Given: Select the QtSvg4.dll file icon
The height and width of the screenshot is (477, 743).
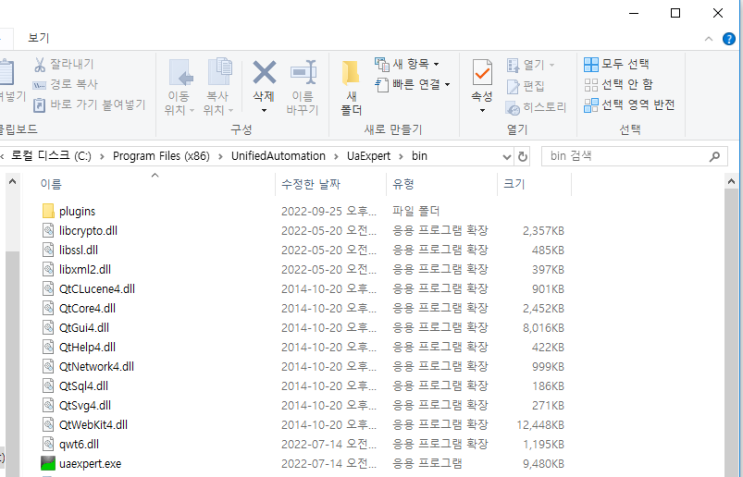Looking at the screenshot, I should click(48, 405).
